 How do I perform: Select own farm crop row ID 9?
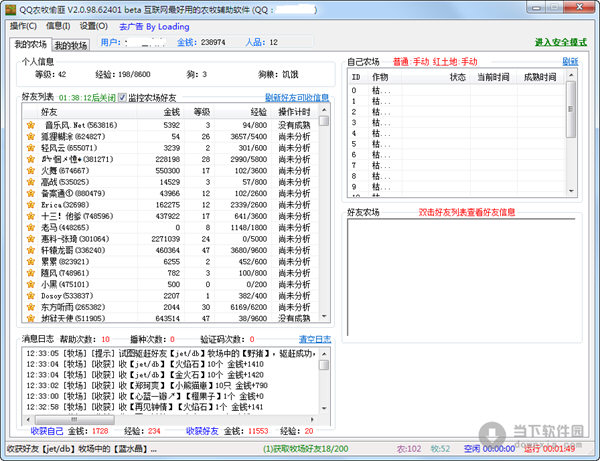(457, 187)
